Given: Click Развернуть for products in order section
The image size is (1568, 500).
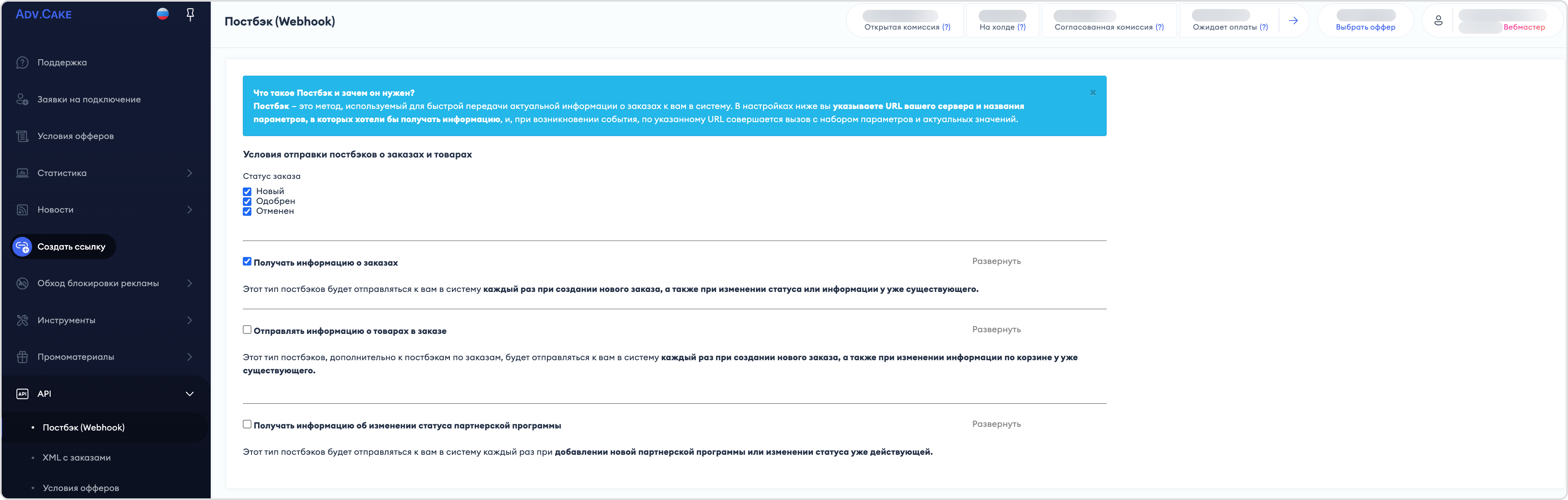Looking at the screenshot, I should (996, 330).
